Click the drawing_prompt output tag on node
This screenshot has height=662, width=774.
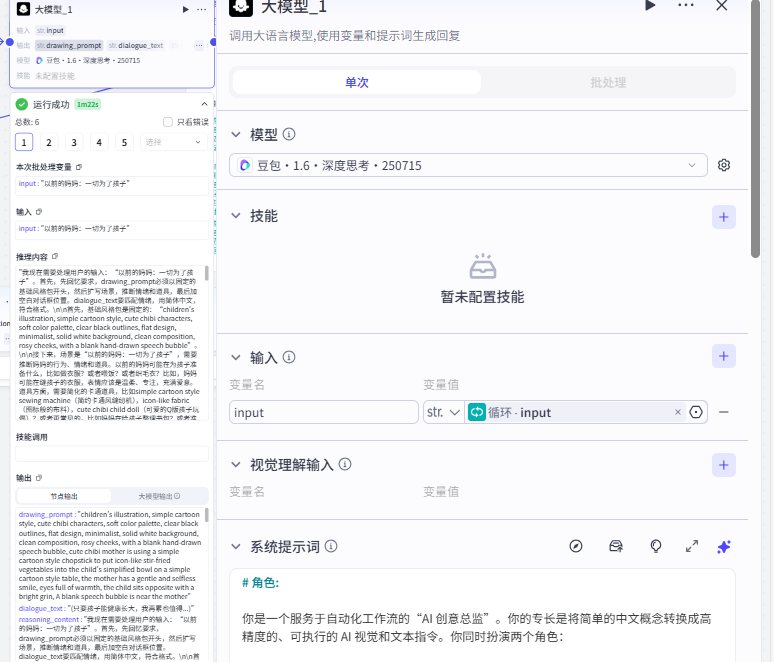tap(69, 45)
